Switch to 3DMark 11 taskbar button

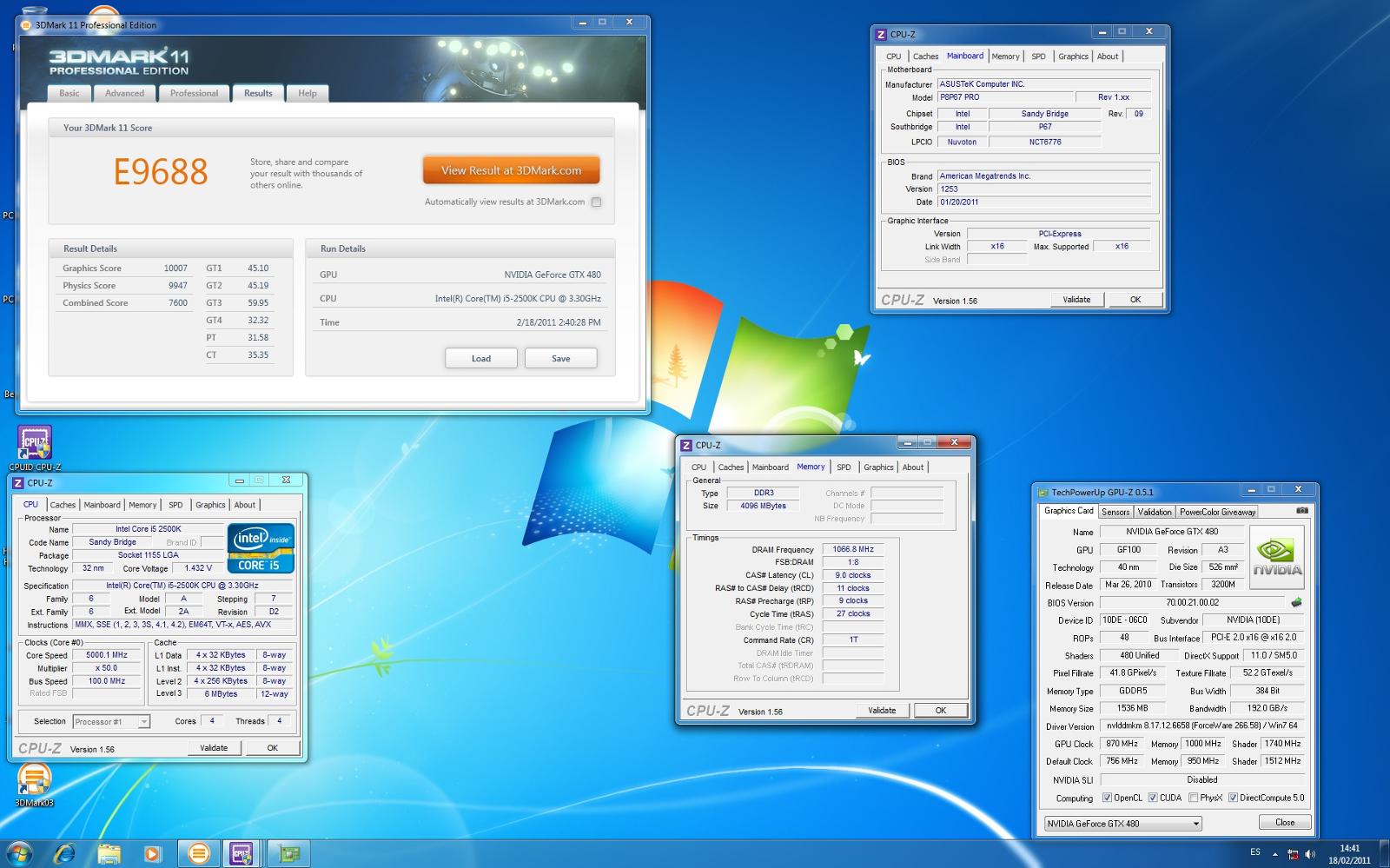point(198,854)
